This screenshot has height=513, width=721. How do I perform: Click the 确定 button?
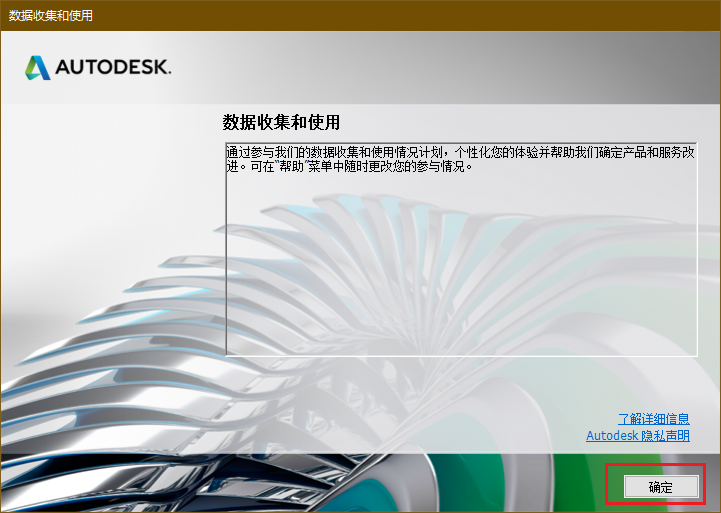click(x=661, y=486)
